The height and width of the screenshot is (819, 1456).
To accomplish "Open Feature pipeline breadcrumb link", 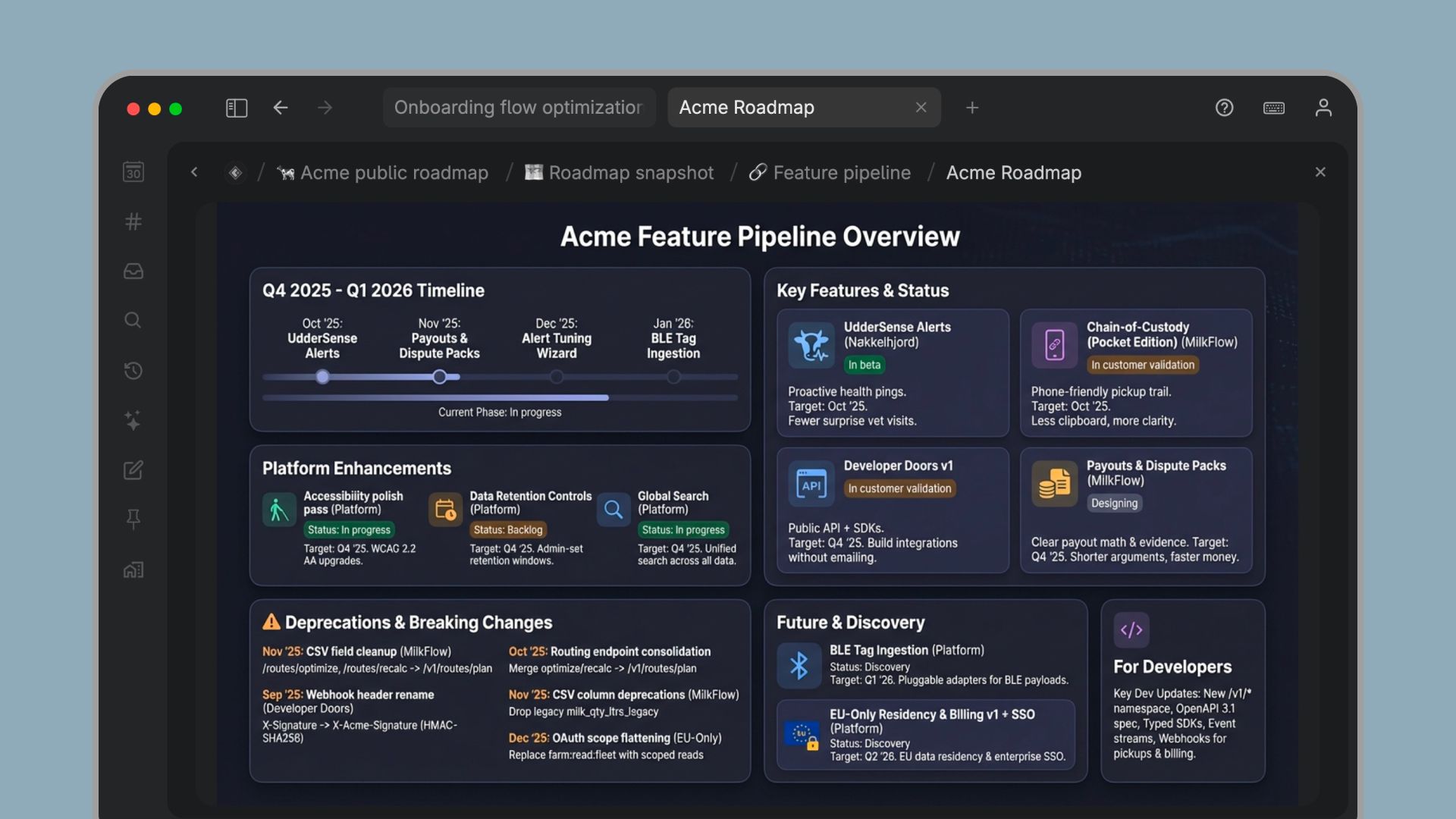I will pos(841,173).
